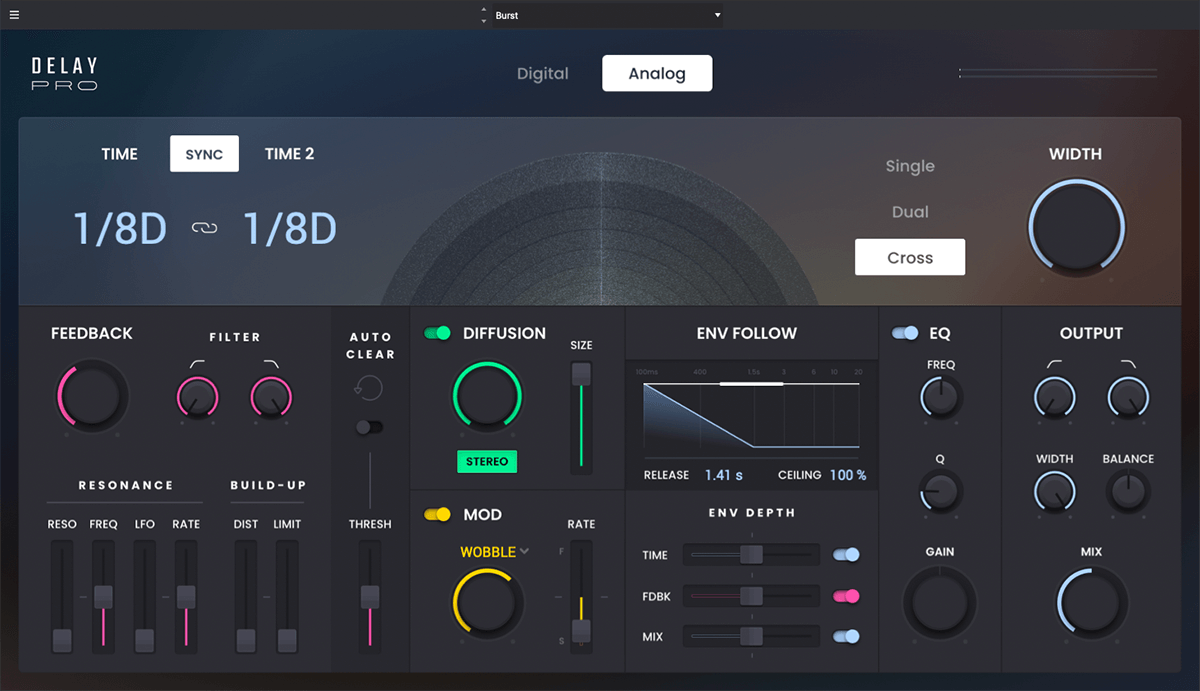Click the EQ Freq knob
The height and width of the screenshot is (691, 1200).
(x=939, y=397)
